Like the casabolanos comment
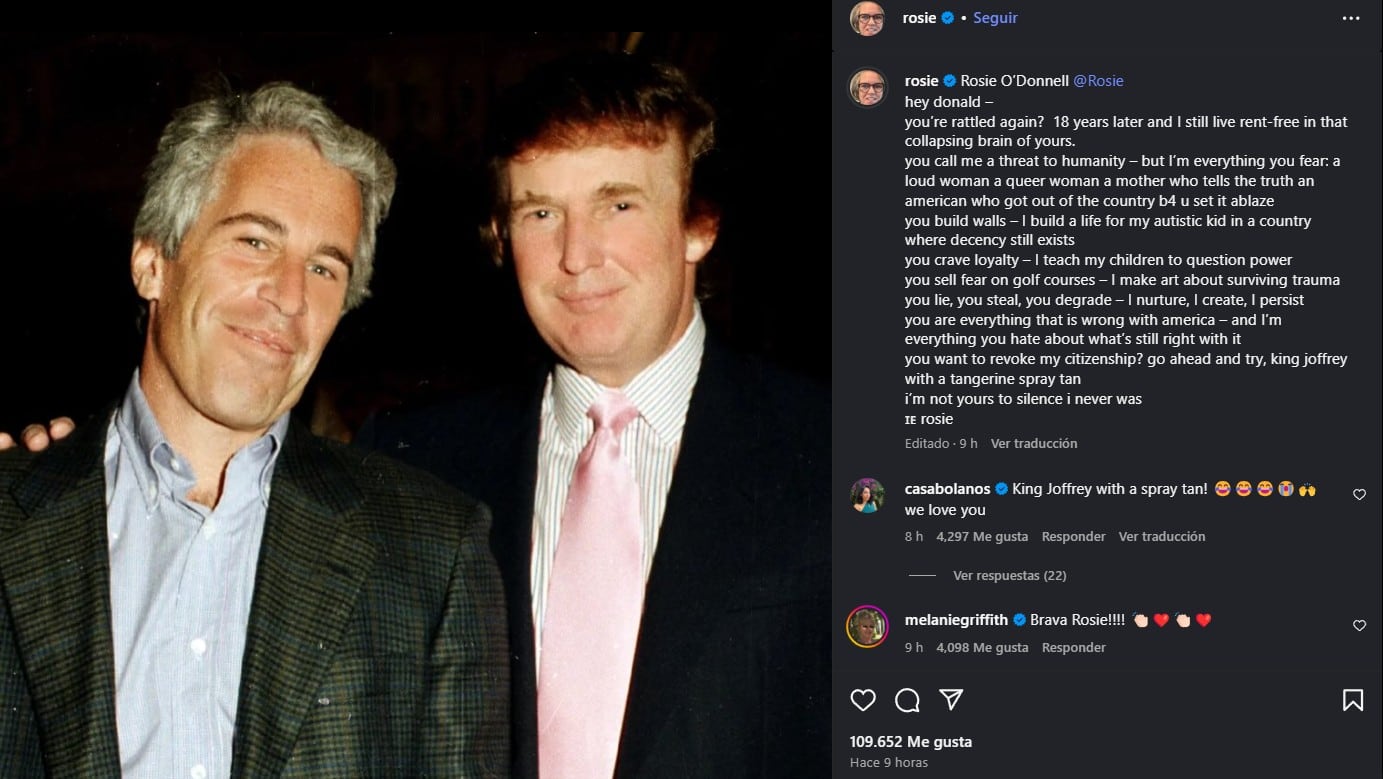The height and width of the screenshot is (779, 1383). (1359, 494)
